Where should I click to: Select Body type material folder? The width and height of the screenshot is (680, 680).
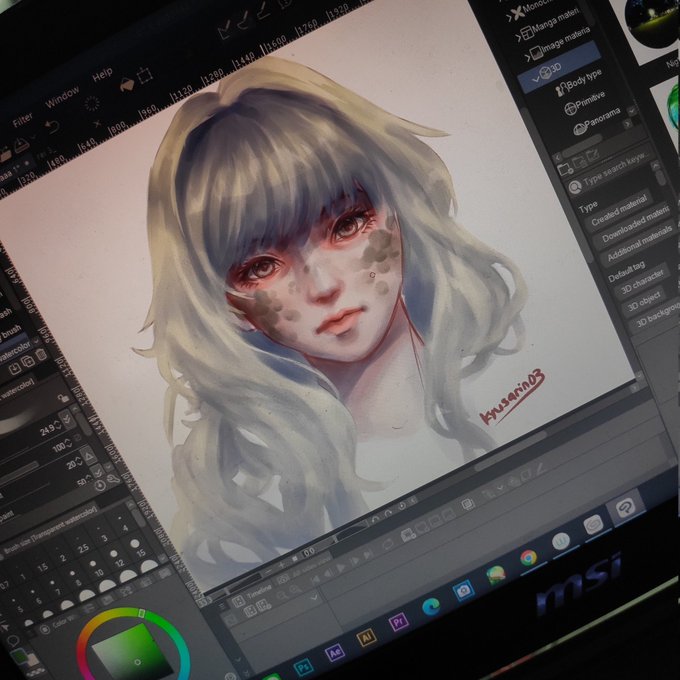coord(579,82)
